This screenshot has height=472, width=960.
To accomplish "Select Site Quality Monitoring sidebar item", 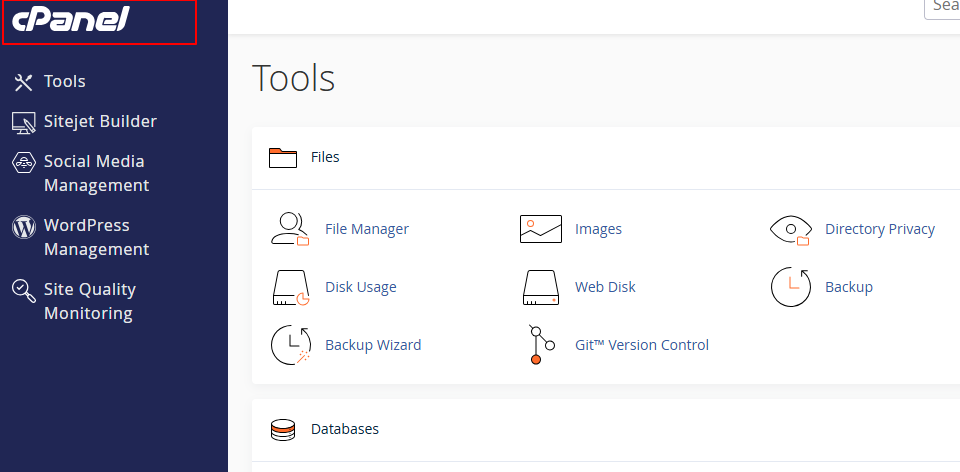I will click(89, 301).
